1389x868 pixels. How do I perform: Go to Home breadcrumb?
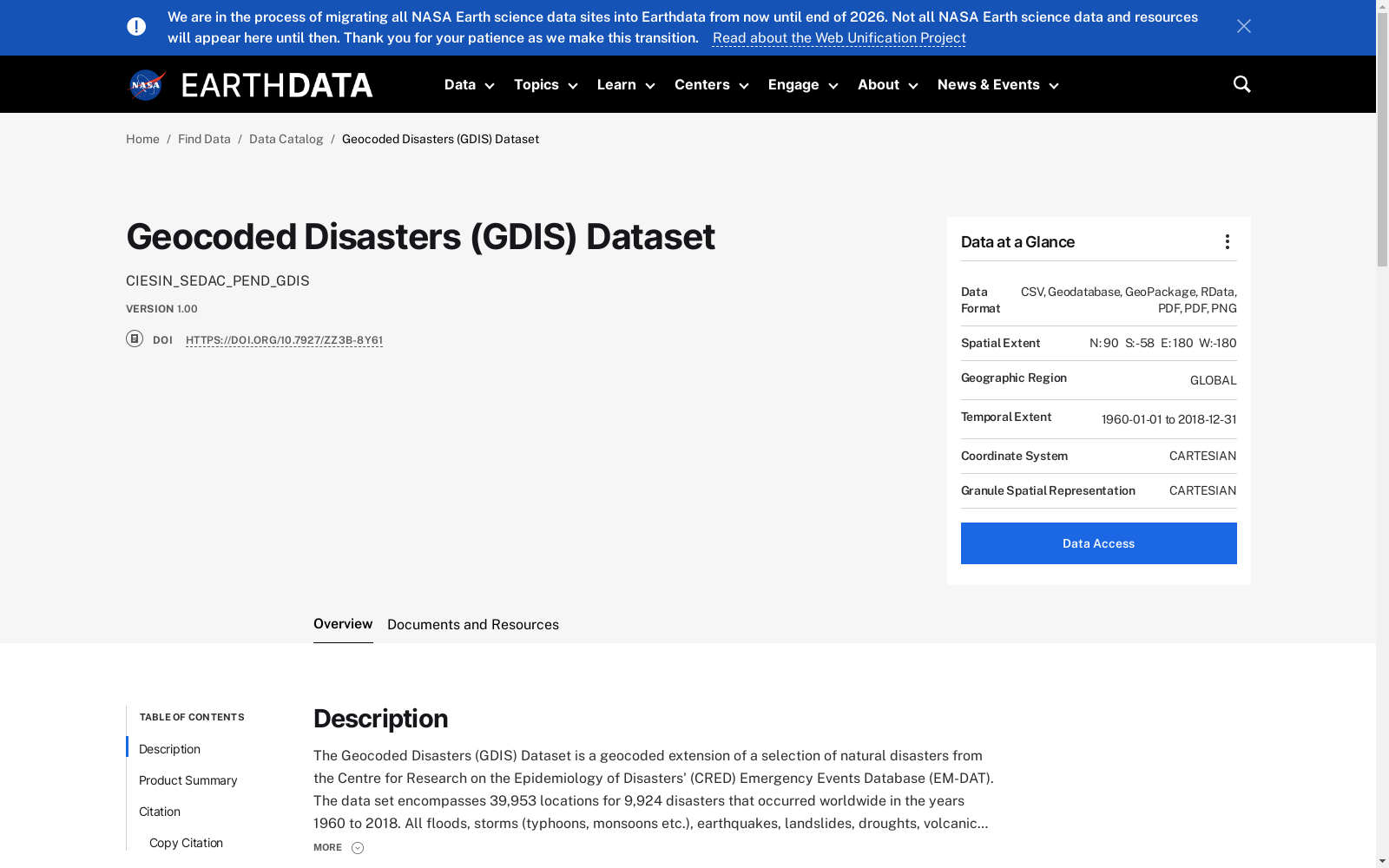tap(142, 139)
